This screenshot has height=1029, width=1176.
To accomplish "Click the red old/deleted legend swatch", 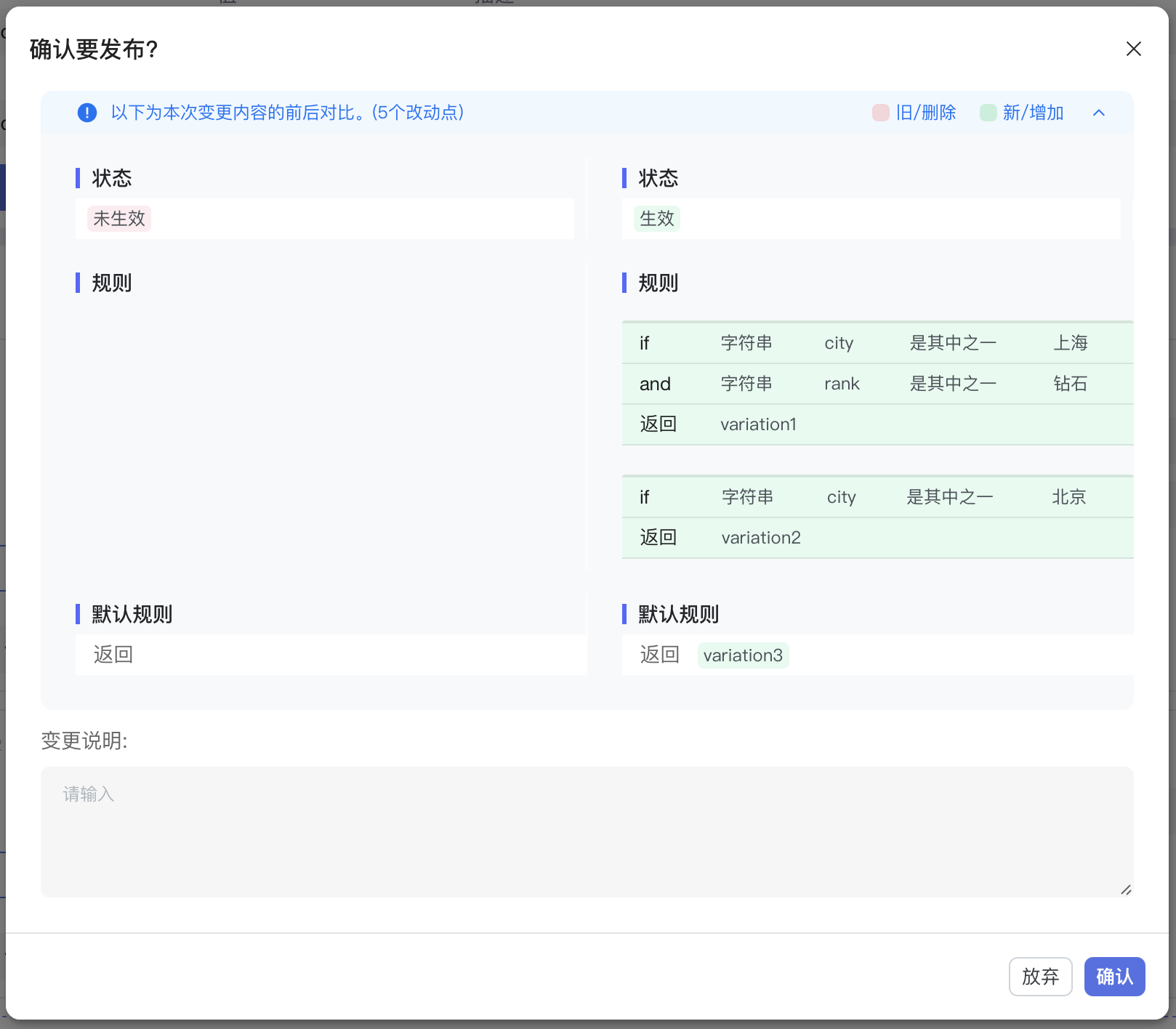I will [x=880, y=113].
